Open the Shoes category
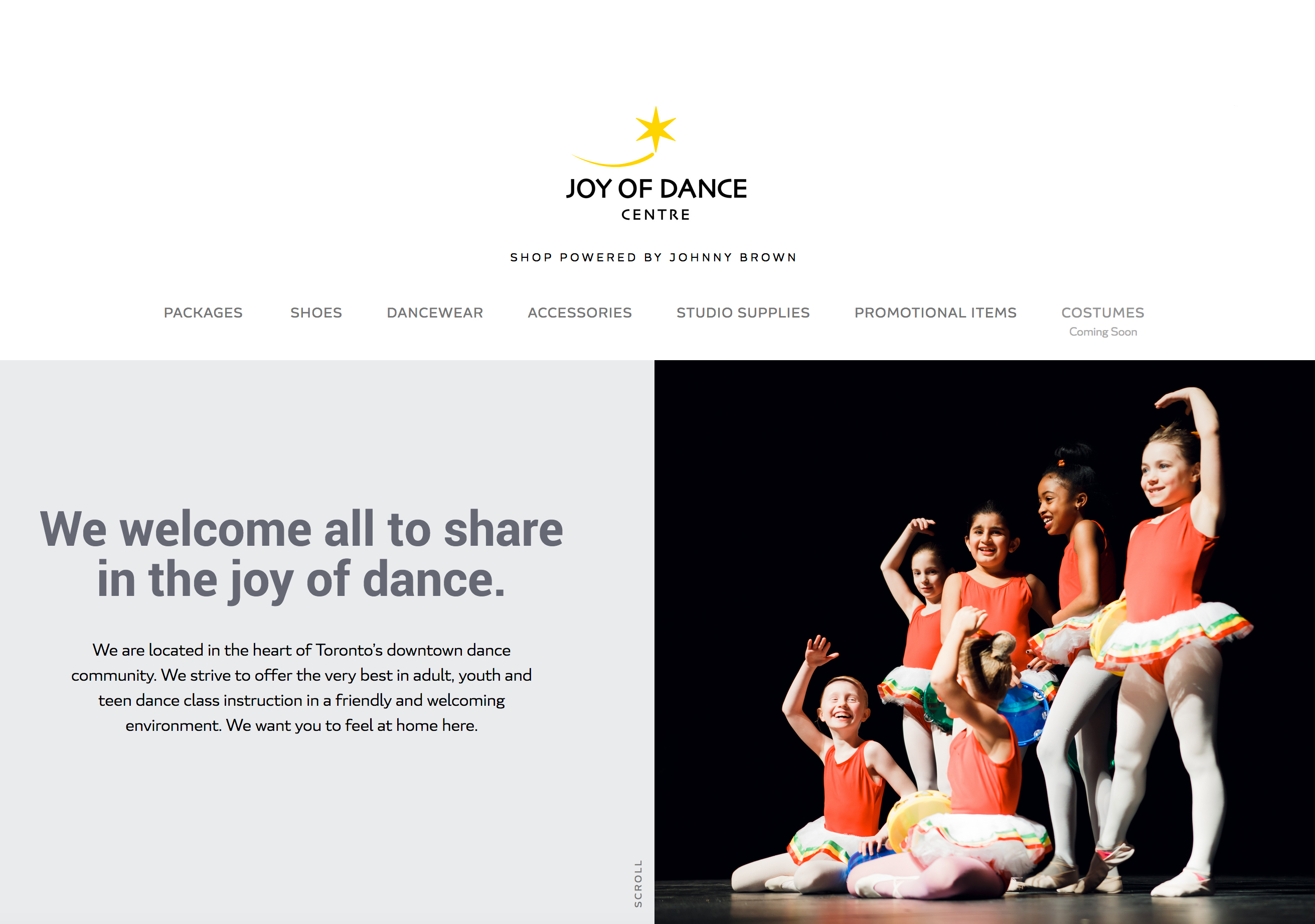Screen dimensions: 1315x924 316,313
